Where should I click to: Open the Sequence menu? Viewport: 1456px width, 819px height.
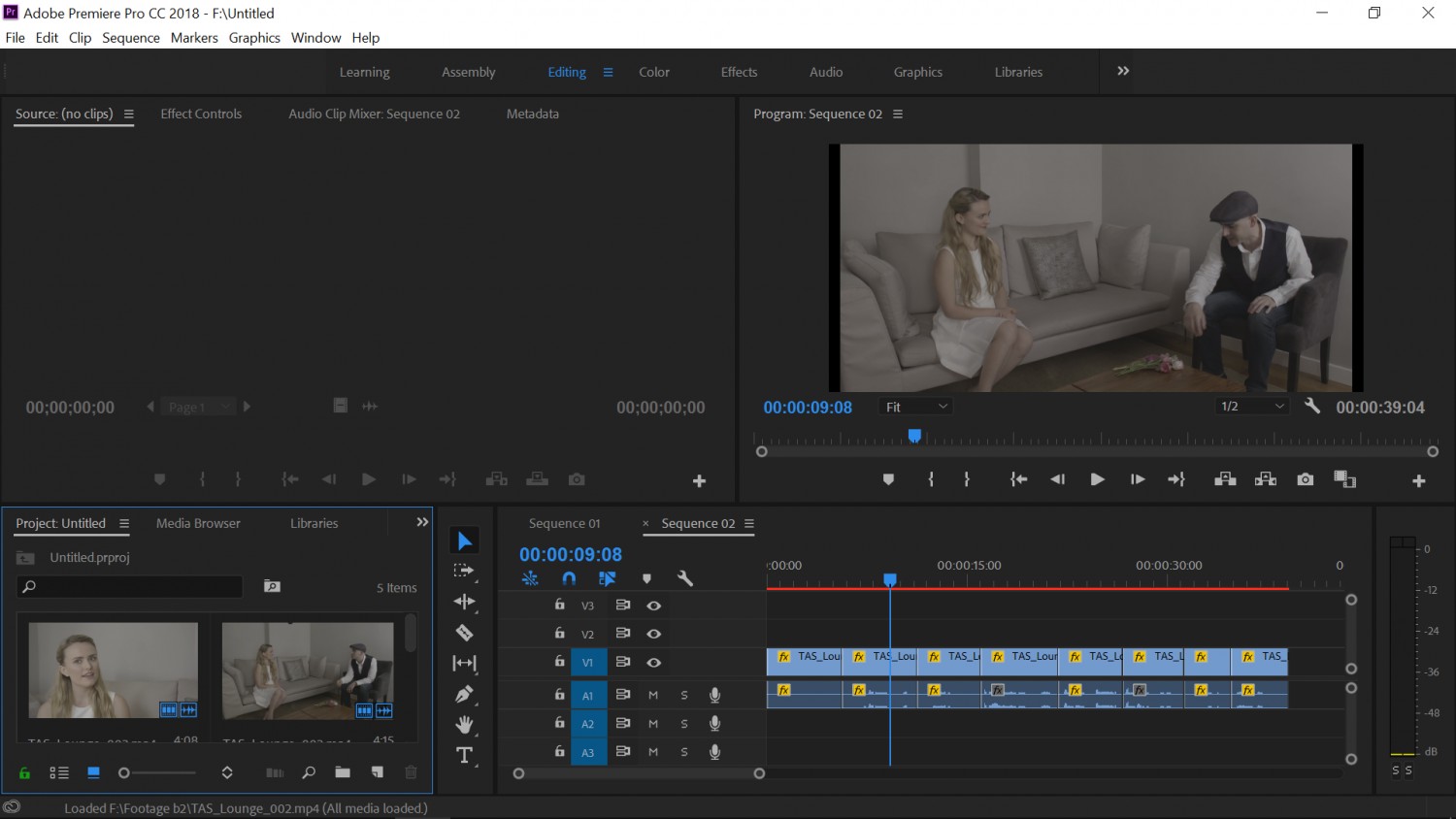coord(131,38)
